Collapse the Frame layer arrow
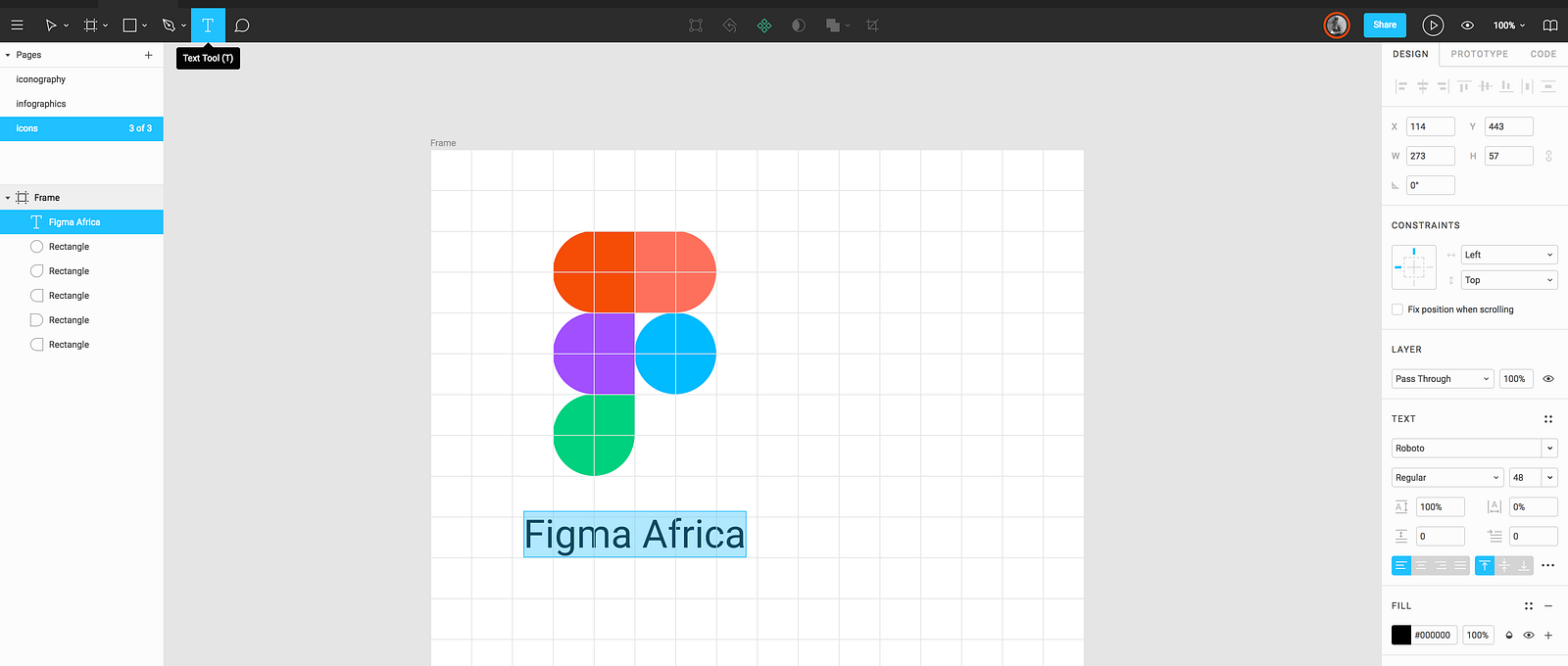Screen dimensions: 1568x666 [x=8, y=198]
